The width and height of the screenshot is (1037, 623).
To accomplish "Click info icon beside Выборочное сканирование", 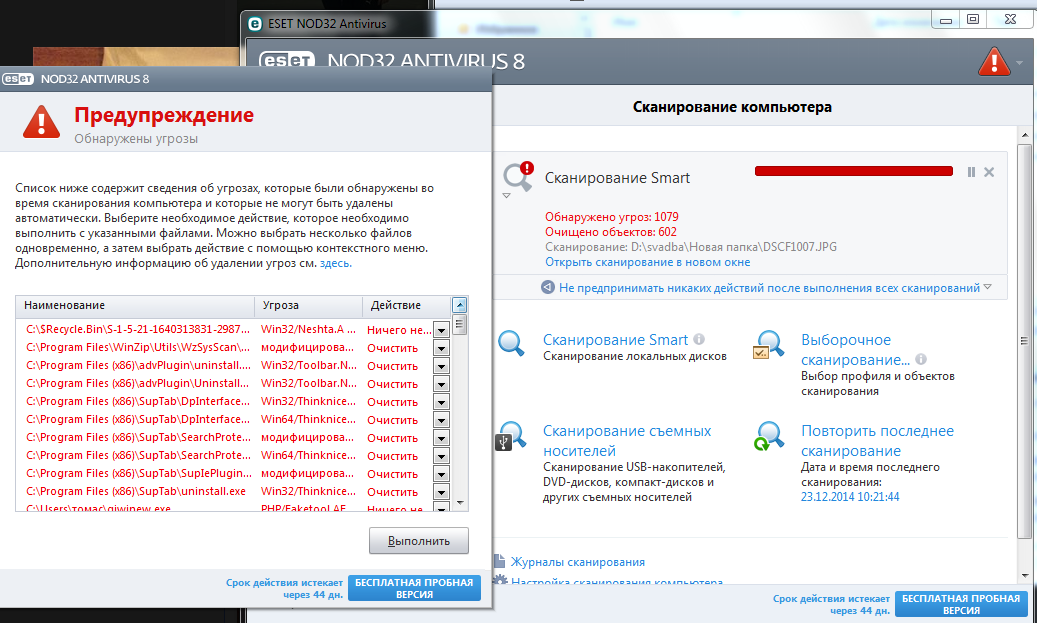I will coord(921,359).
